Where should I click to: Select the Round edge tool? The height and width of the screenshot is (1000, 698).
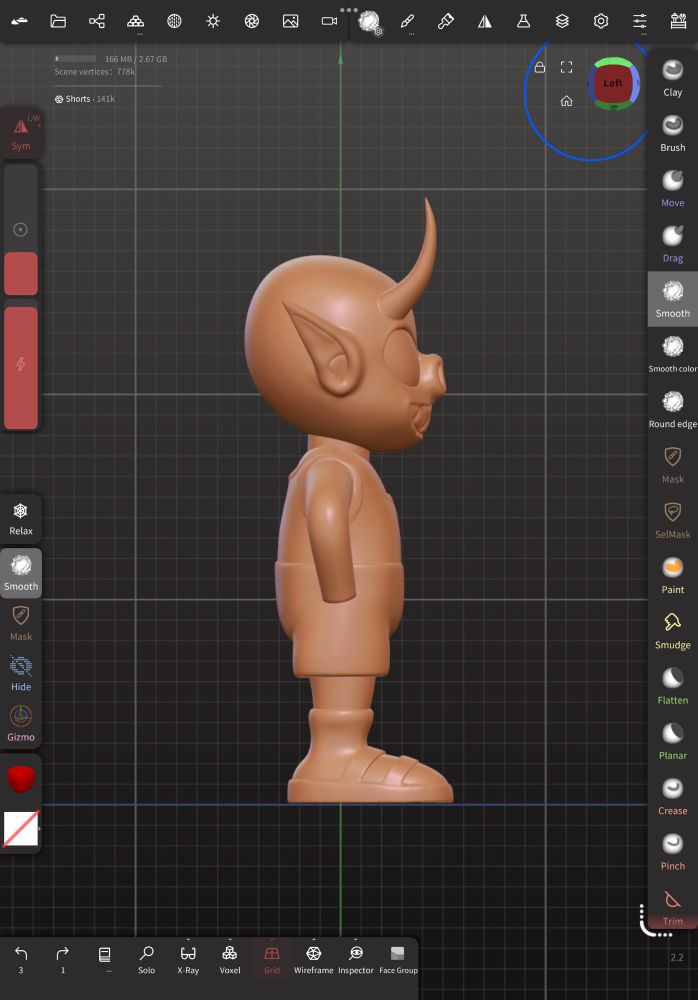pos(672,410)
